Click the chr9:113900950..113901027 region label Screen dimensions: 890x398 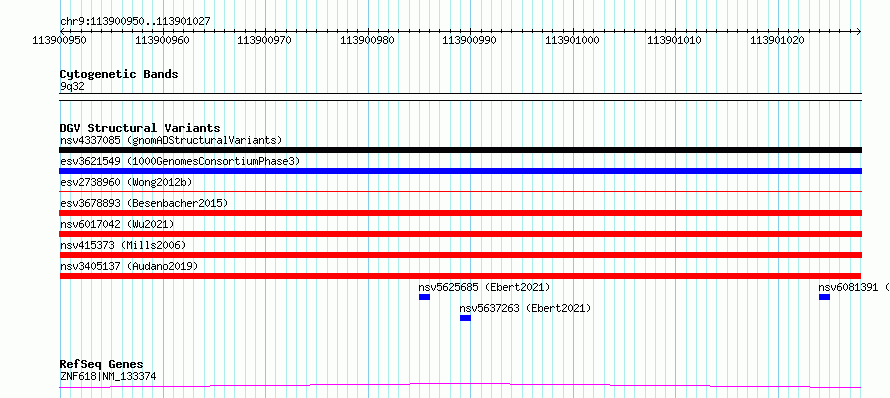click(x=135, y=22)
